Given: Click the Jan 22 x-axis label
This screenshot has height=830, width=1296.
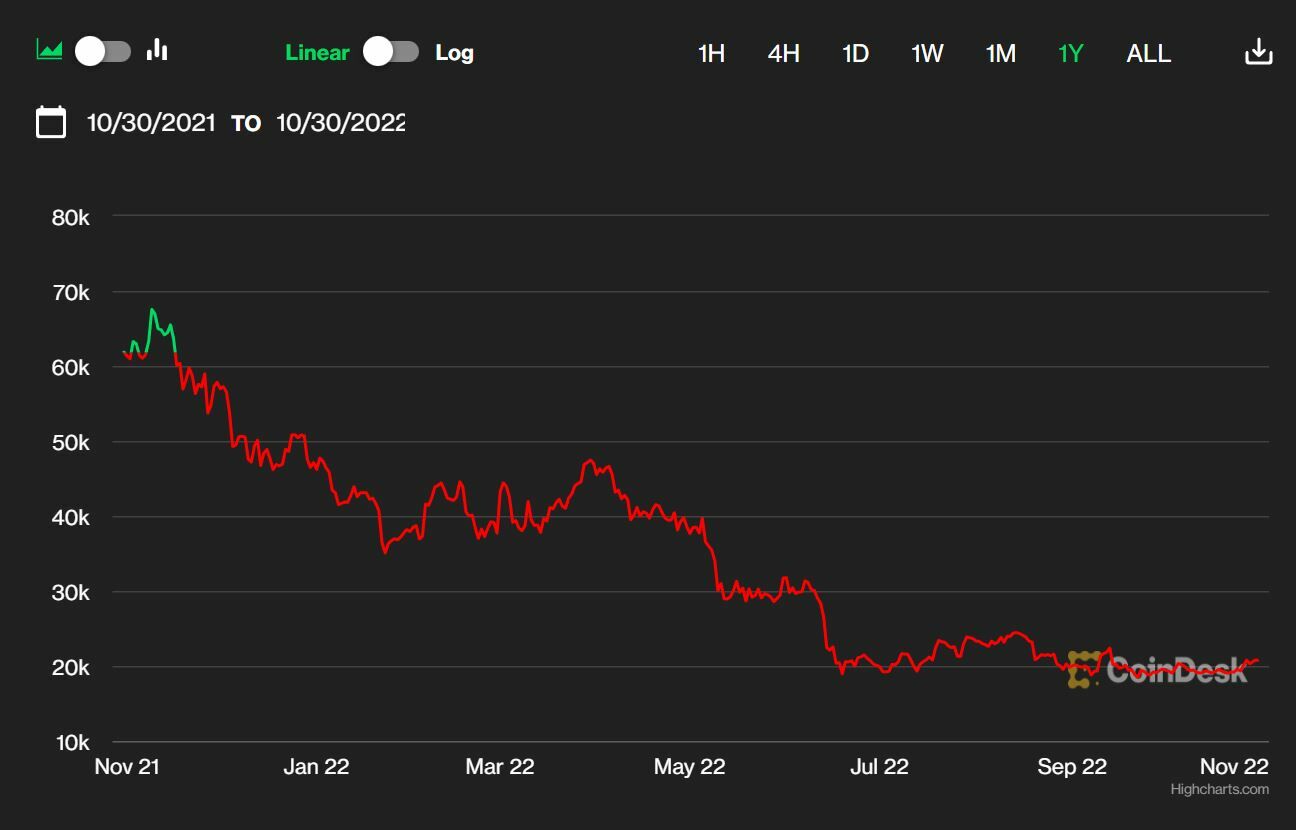Looking at the screenshot, I should point(316,766).
